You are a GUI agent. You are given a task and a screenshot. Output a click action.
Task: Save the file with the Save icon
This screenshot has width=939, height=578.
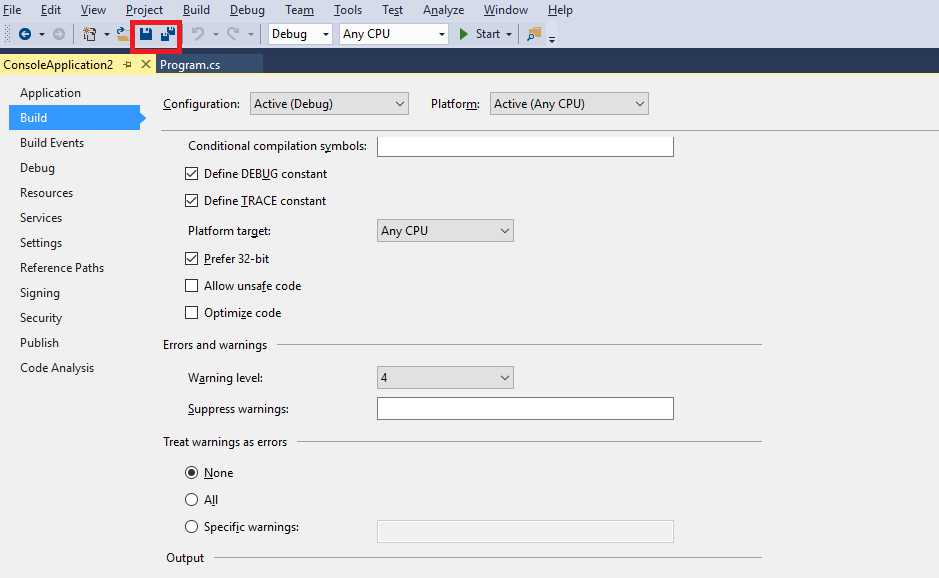coord(146,34)
